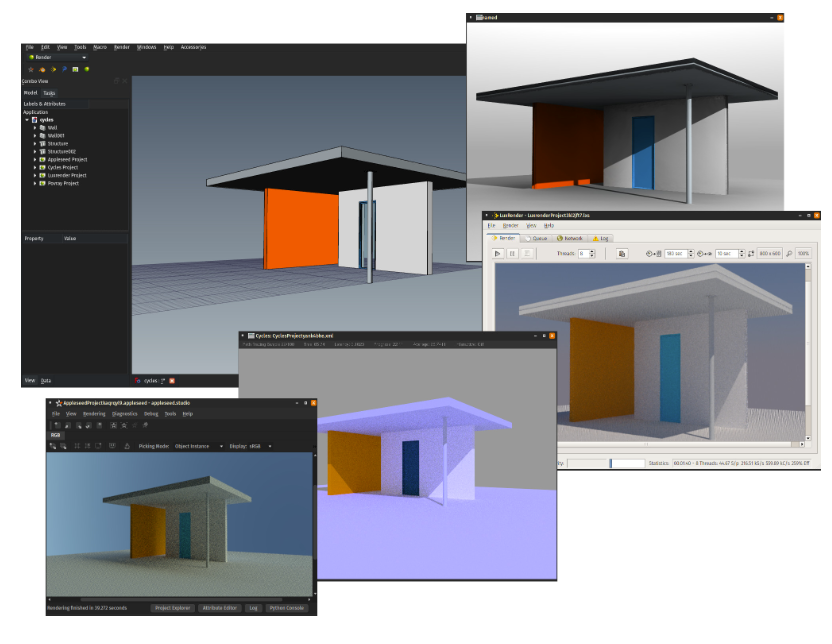Click the green render icon in FreeCAD's Render toolbar

pos(86,69)
